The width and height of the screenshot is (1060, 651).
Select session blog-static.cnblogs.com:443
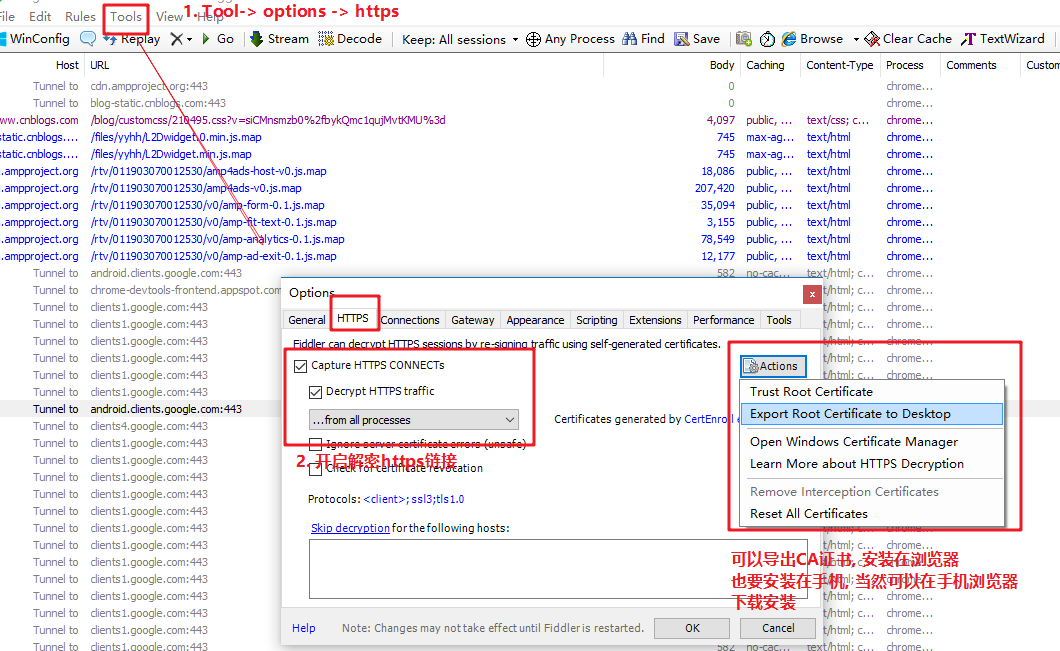[x=158, y=103]
